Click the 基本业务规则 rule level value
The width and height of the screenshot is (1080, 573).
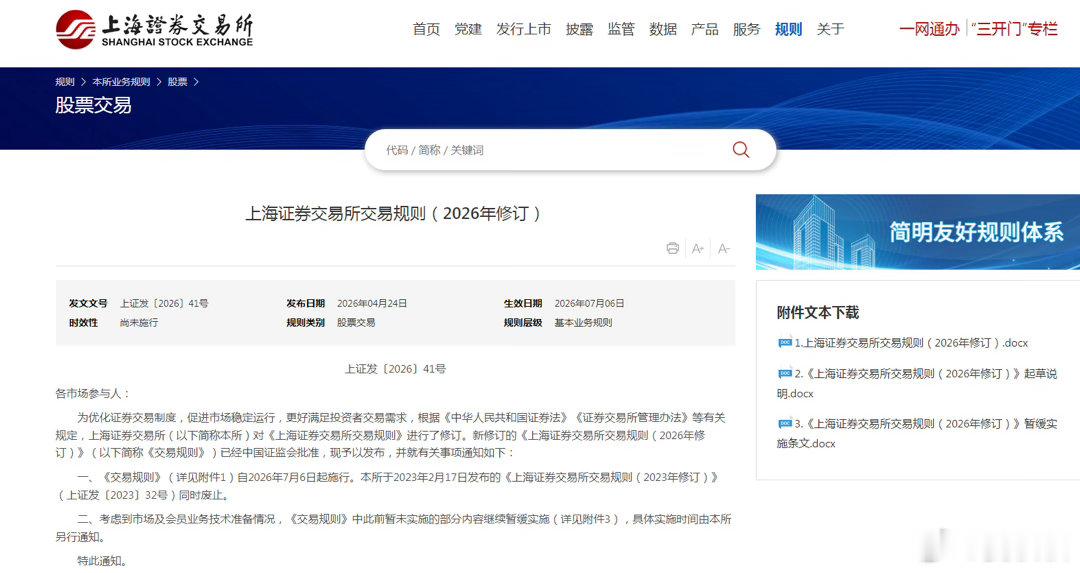pos(583,322)
